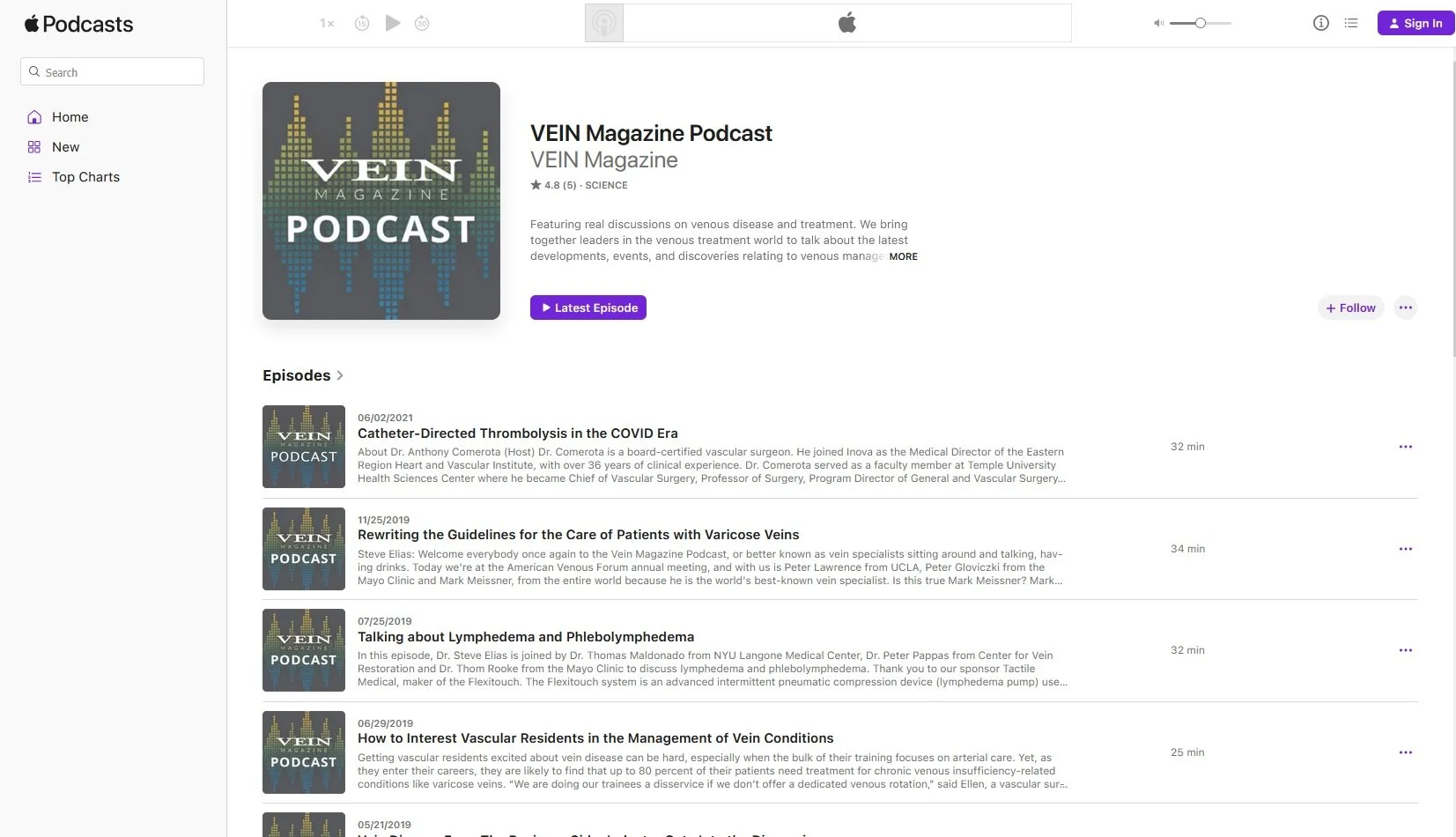Open show more options ellipsis
This screenshot has height=837, width=1456.
coord(1406,307)
